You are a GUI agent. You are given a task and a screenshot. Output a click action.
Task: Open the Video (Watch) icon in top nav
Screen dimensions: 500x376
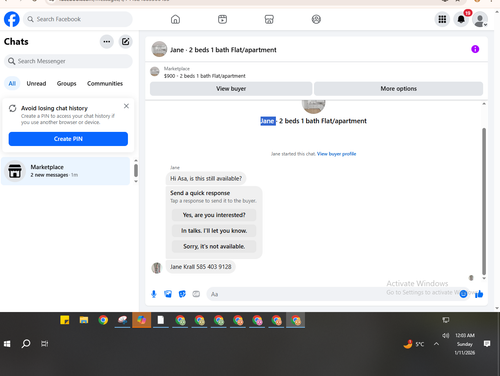coord(222,19)
